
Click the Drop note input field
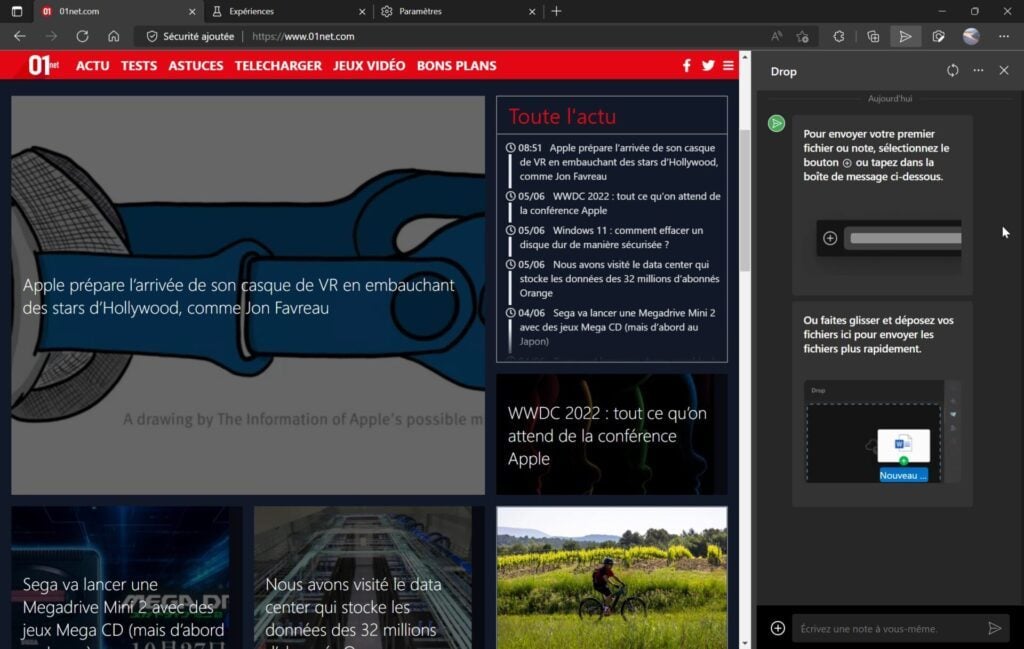[888, 628]
